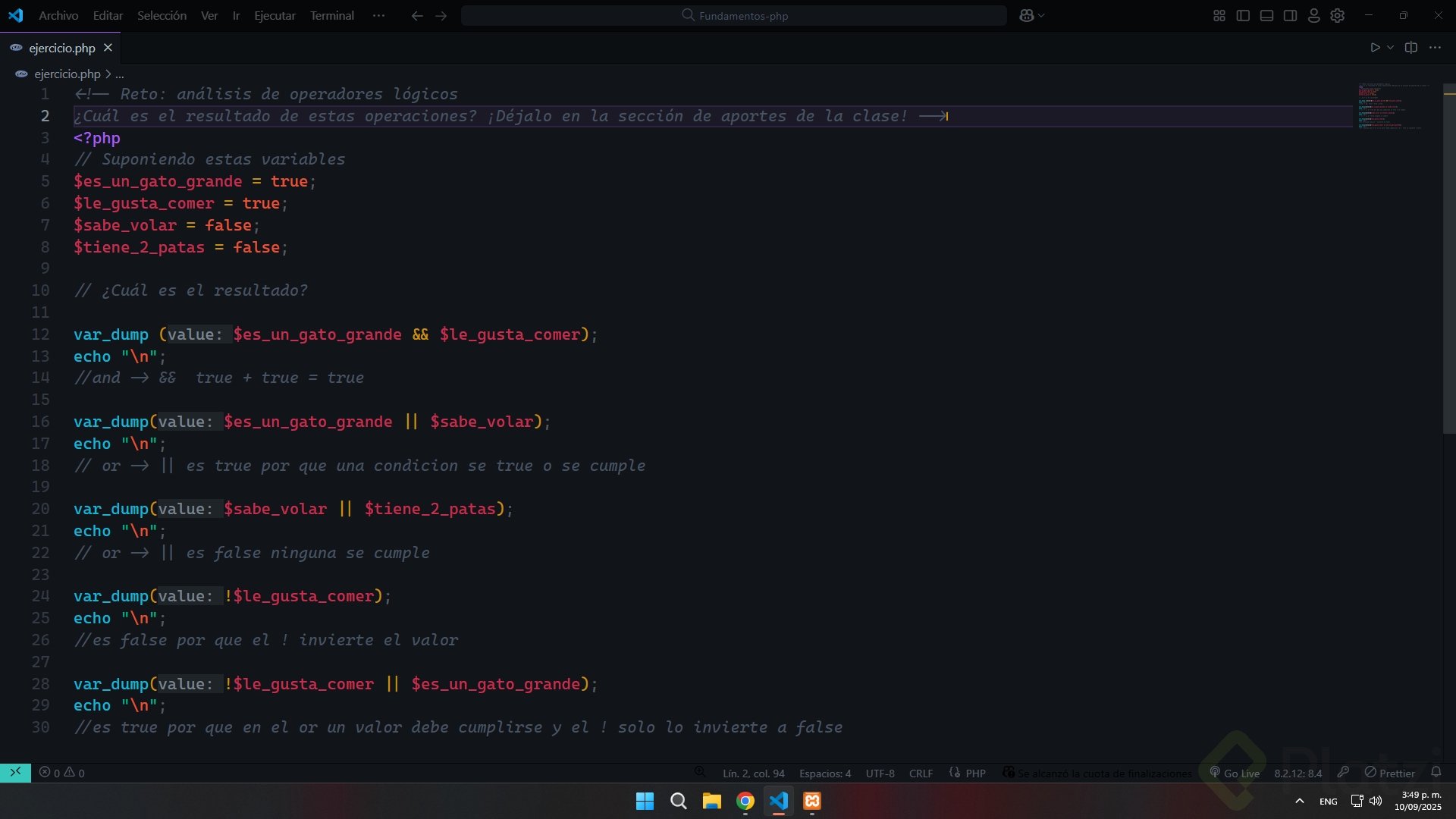Click Go Live in status bar
Screen dimensions: 1456x819
click(1235, 773)
